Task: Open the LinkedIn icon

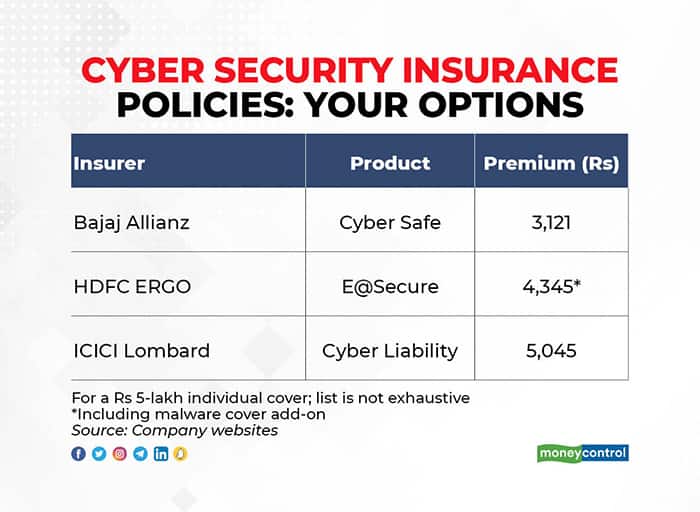Action: 161,454
